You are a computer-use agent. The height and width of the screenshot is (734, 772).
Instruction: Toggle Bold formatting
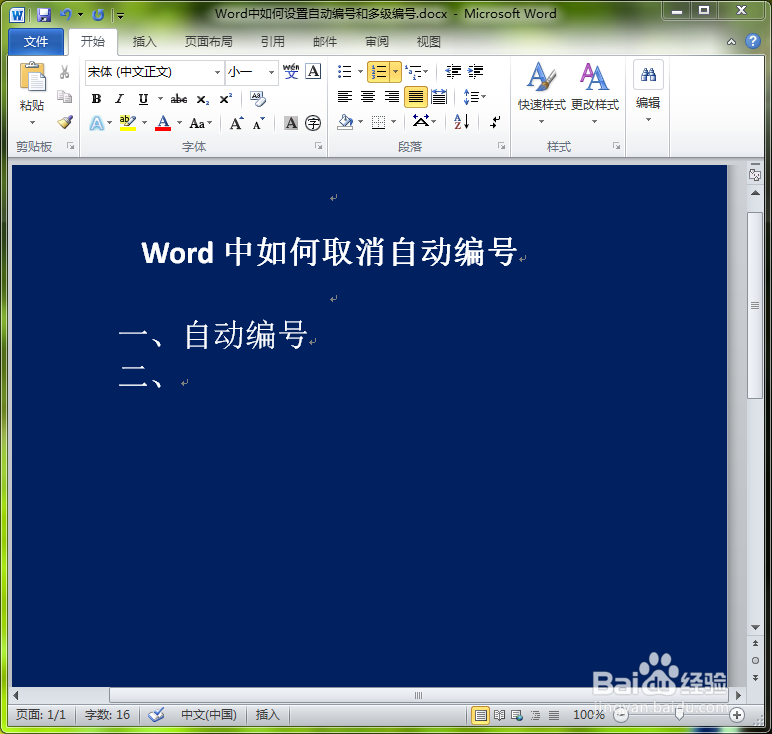[x=96, y=99]
